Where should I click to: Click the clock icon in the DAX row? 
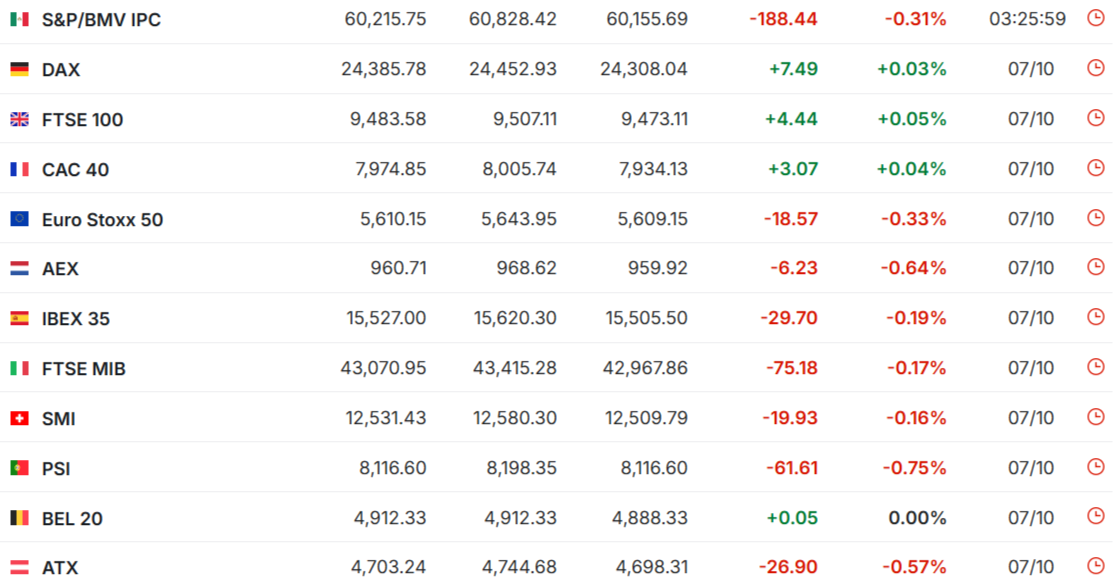click(x=1096, y=68)
